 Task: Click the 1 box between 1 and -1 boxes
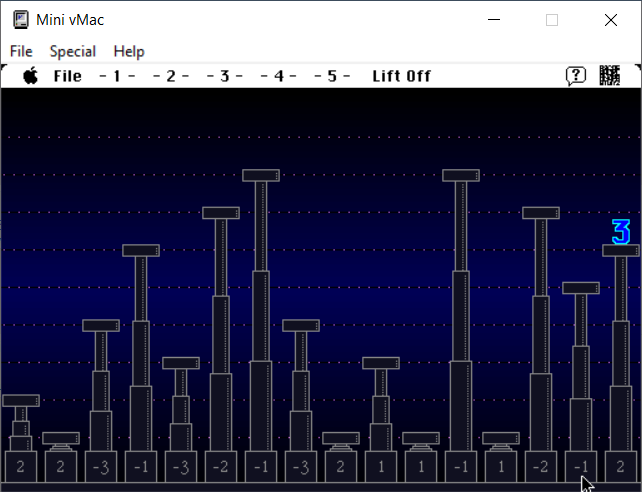[421, 467]
